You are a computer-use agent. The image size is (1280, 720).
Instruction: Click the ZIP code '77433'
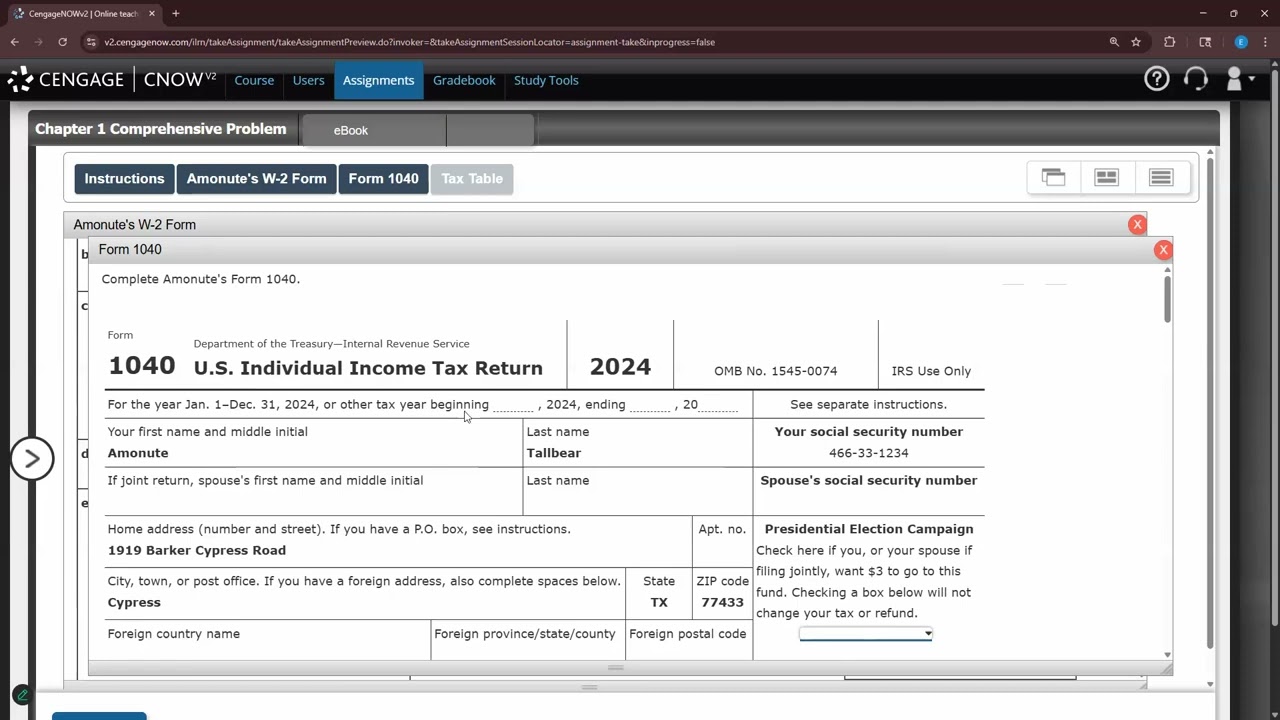(722, 603)
